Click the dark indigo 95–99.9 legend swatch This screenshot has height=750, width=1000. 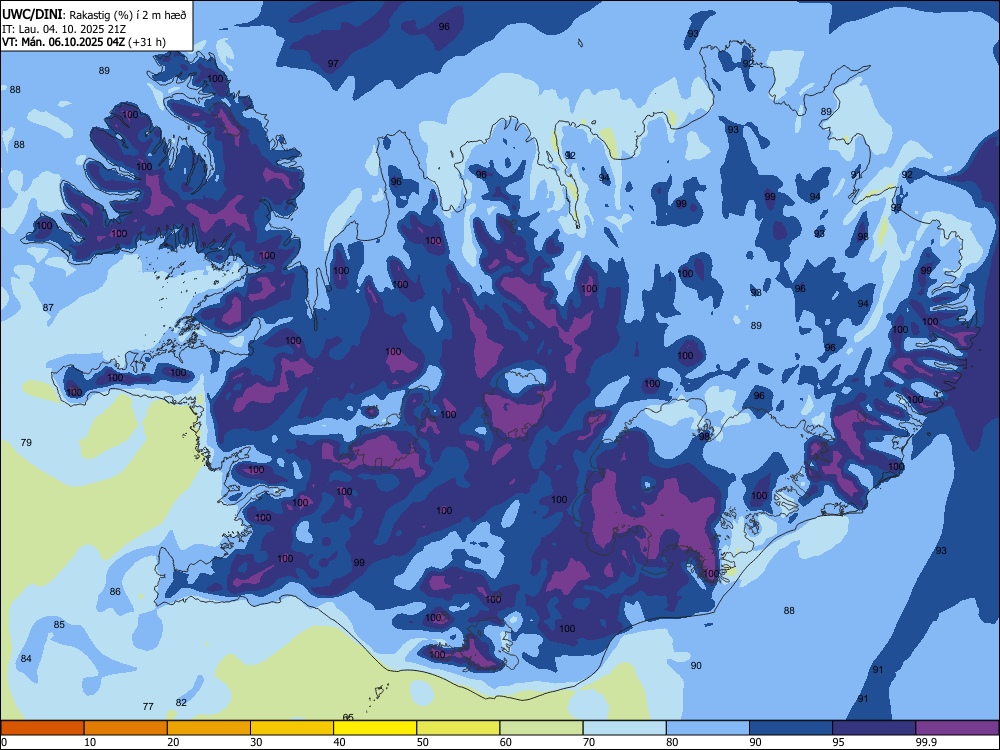[x=874, y=728]
